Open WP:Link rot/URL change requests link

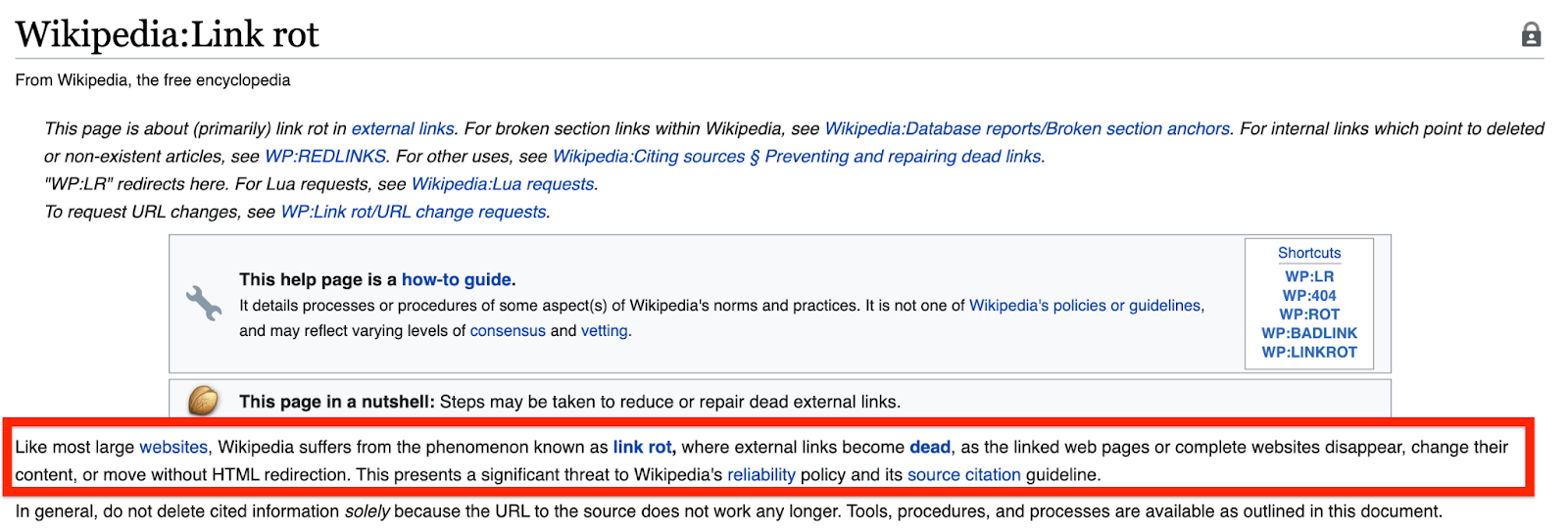[414, 212]
